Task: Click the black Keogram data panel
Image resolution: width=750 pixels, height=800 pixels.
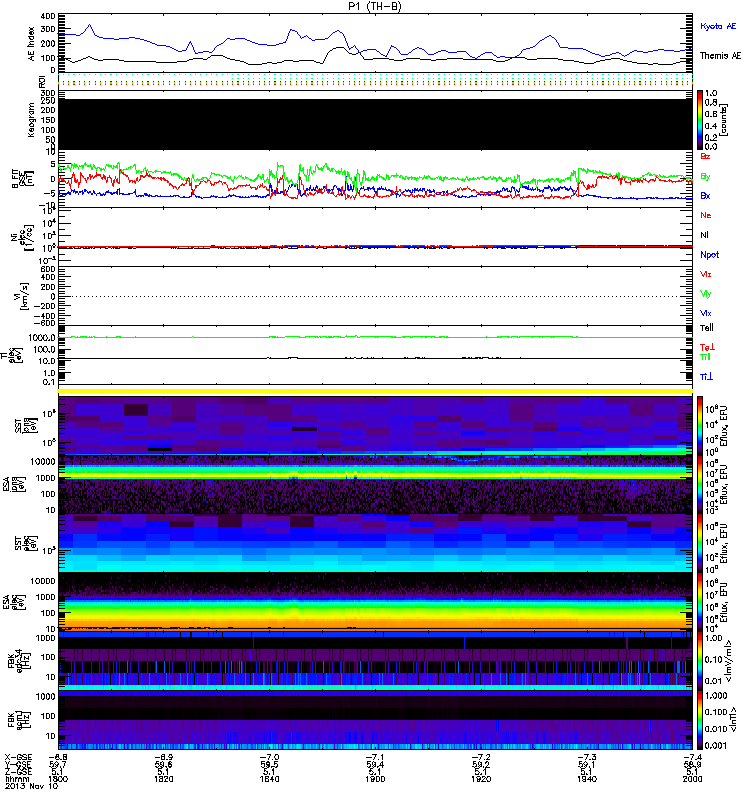Action: 375,124
